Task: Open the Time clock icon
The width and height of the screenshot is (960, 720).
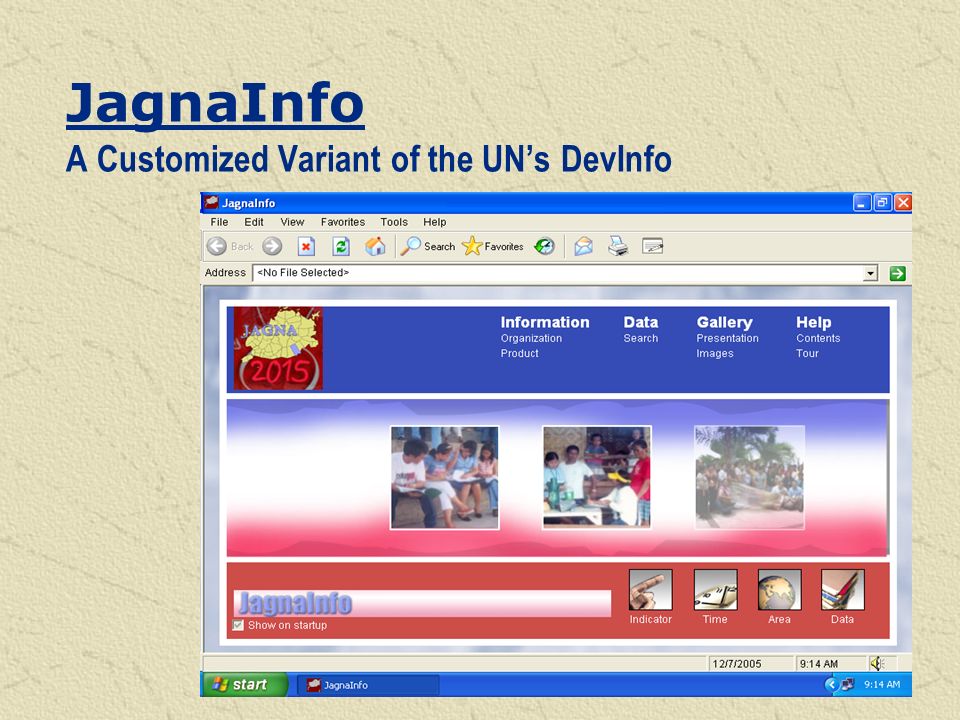Action: click(x=715, y=590)
